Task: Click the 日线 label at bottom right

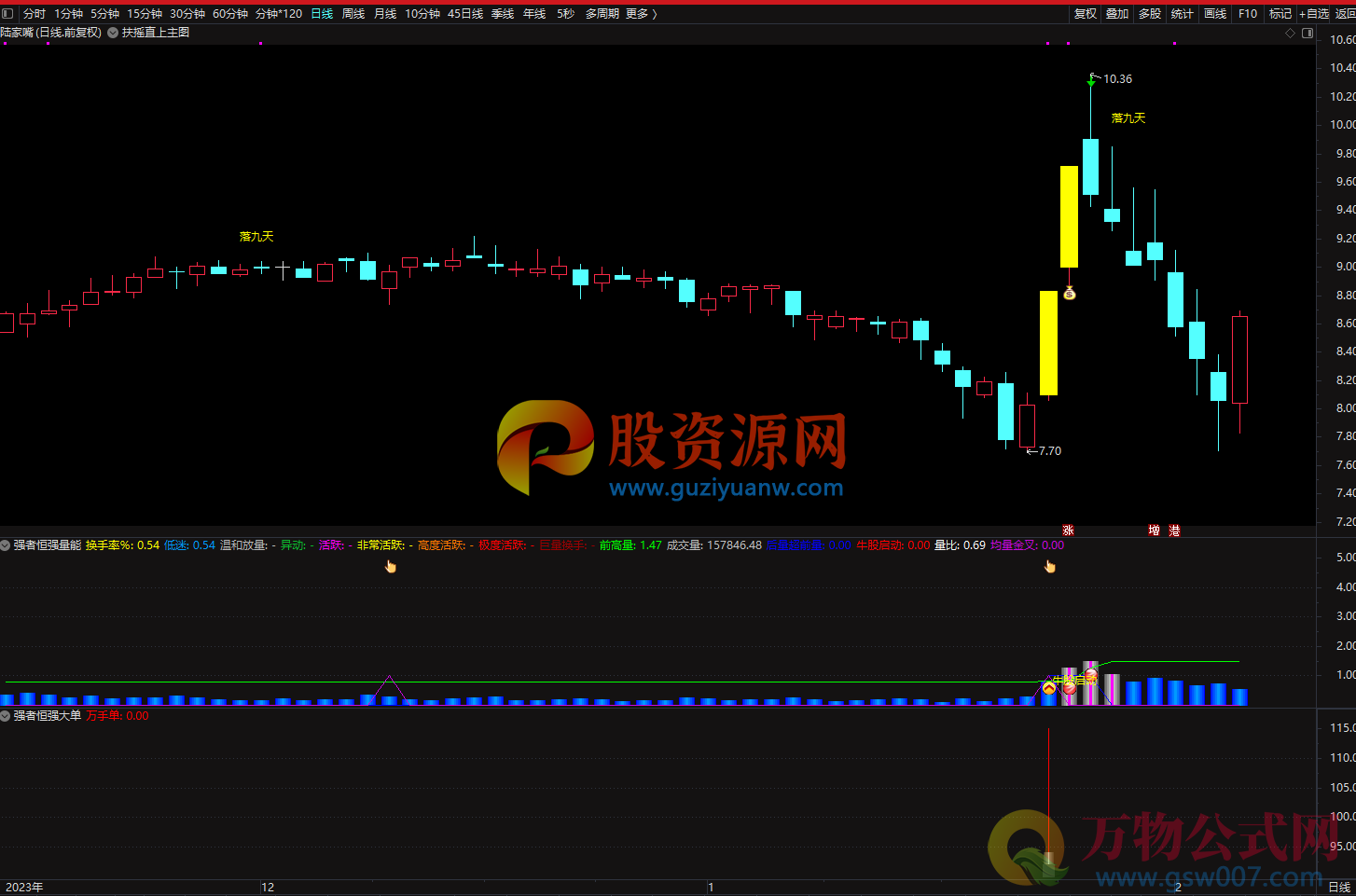Action: pyautogui.click(x=1339, y=887)
